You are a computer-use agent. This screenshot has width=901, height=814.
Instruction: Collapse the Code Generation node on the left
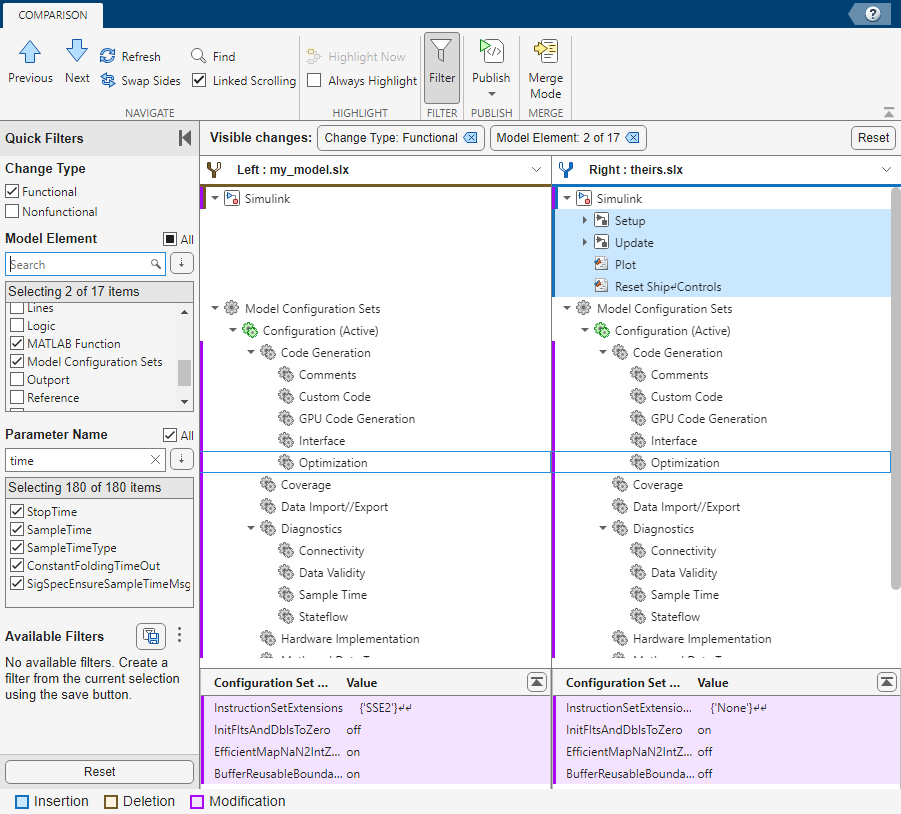point(251,352)
